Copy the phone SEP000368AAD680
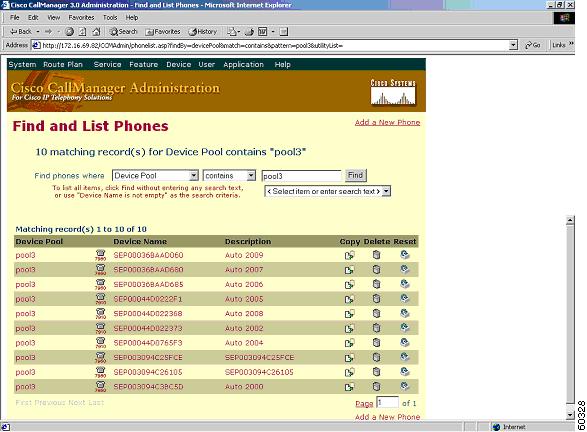 tap(349, 270)
